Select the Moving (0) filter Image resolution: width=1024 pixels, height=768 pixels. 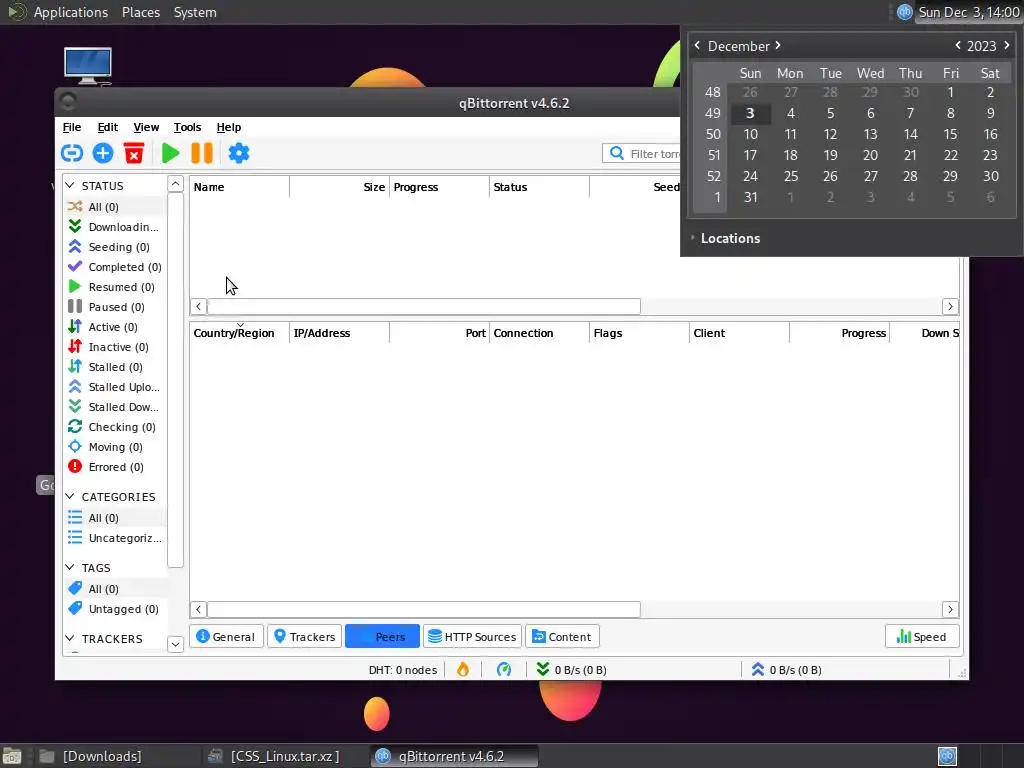coord(115,447)
